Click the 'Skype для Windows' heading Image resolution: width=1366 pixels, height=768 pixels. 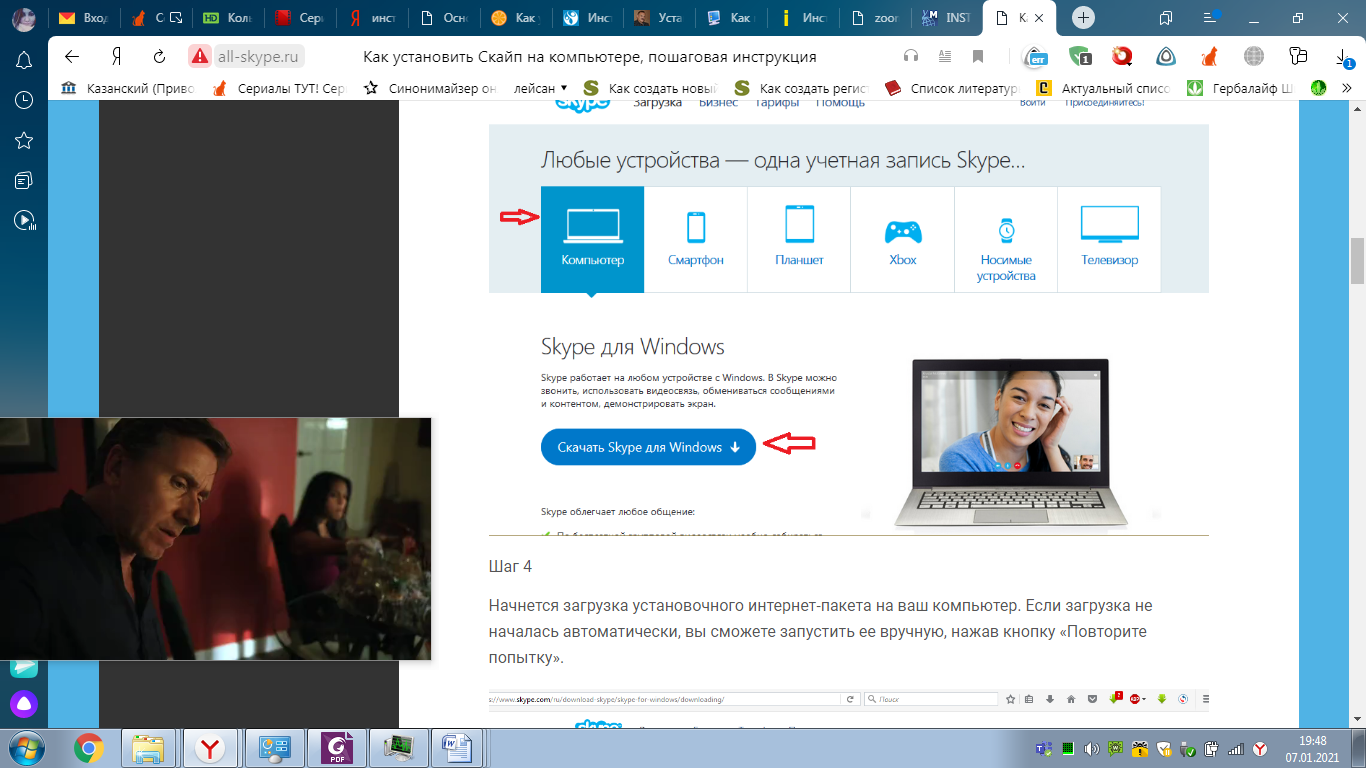632,347
